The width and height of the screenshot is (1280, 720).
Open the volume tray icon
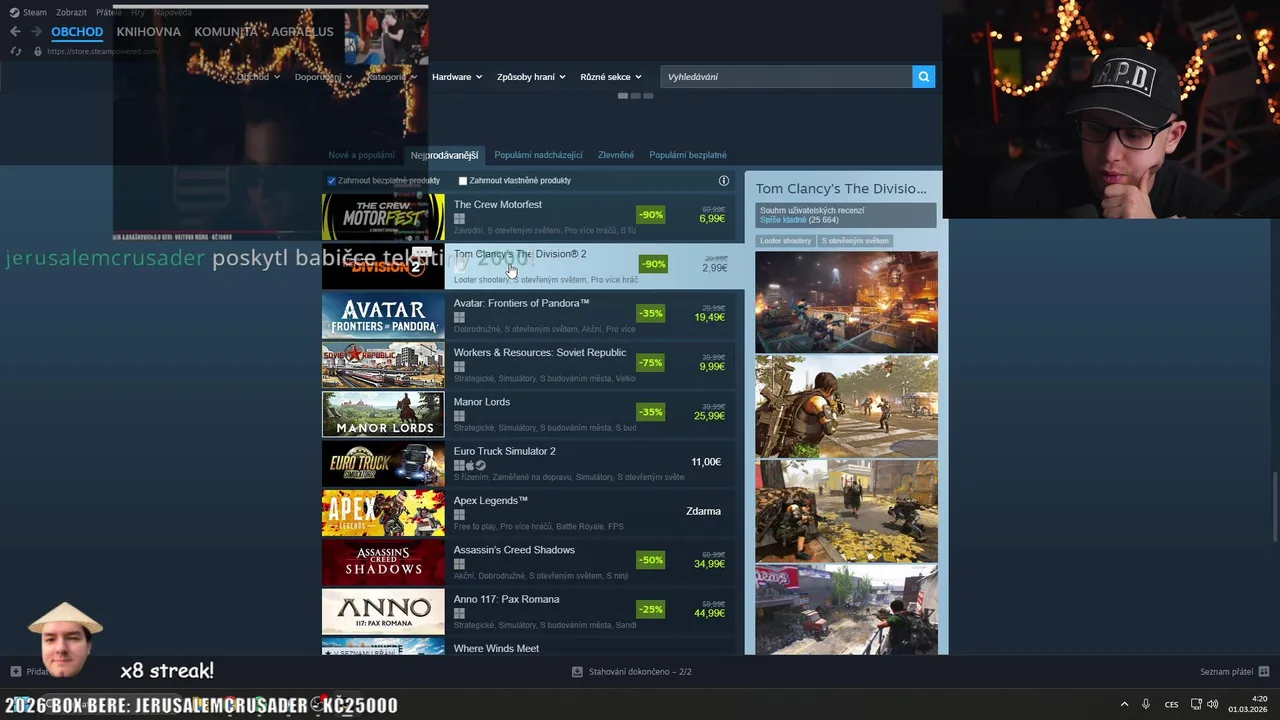tap(1213, 704)
